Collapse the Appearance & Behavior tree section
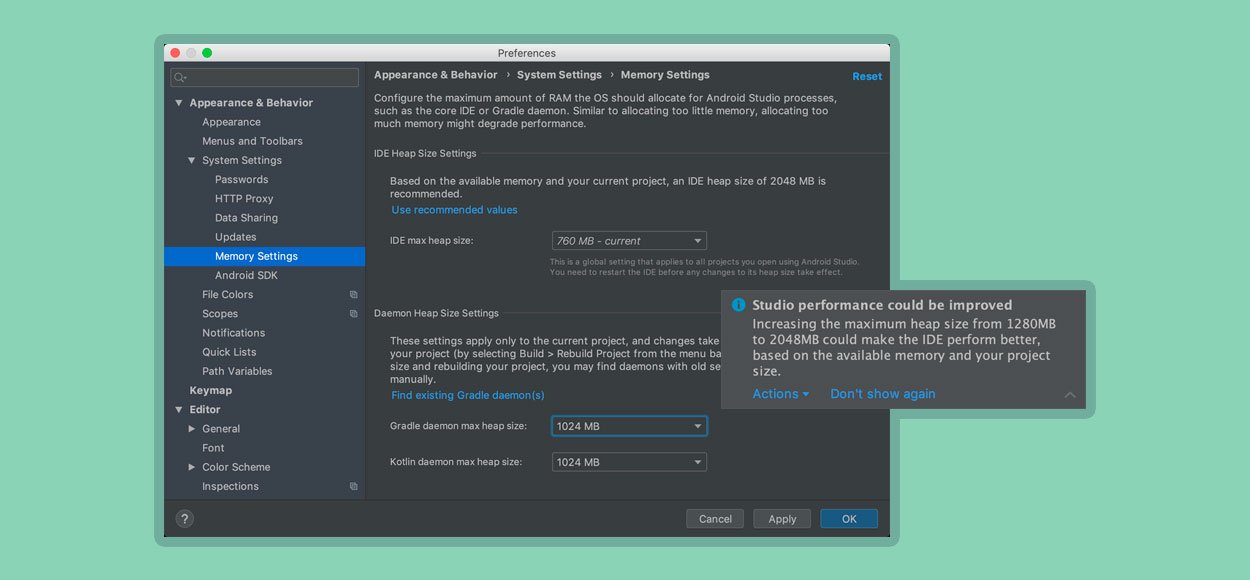This screenshot has width=1250, height=580. 179,103
